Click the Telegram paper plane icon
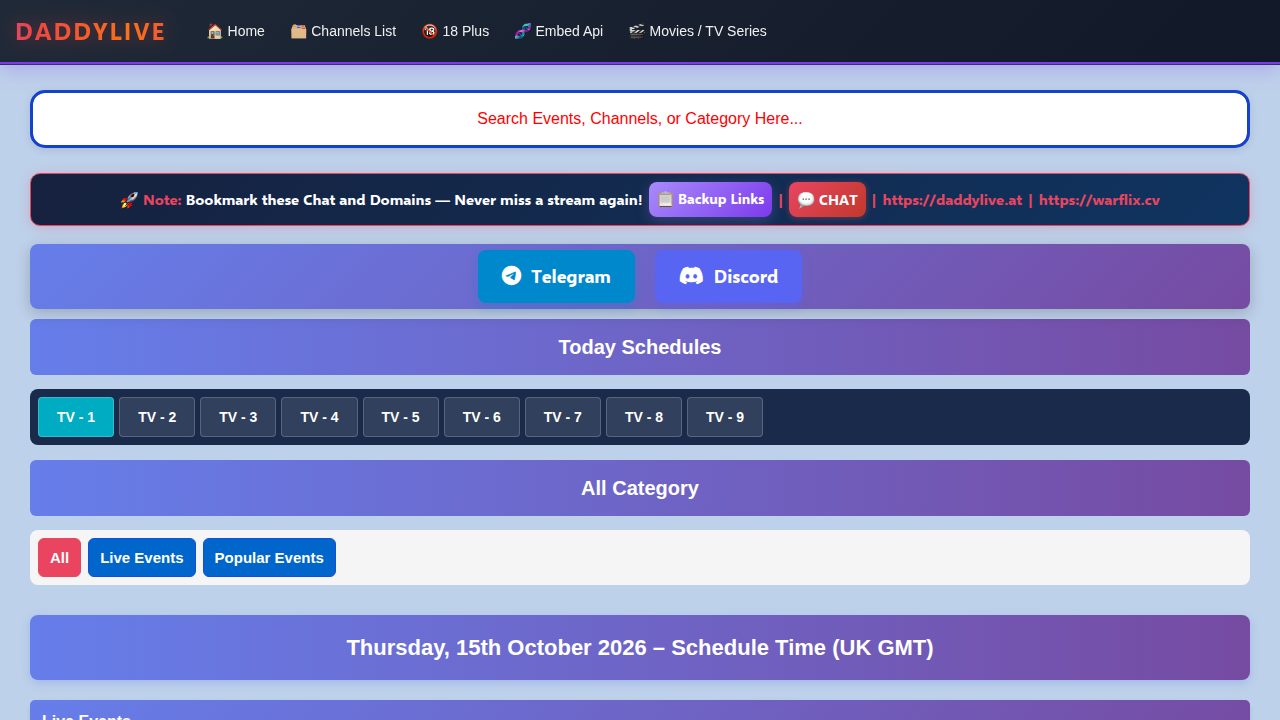The width and height of the screenshot is (1280, 720). tap(511, 276)
